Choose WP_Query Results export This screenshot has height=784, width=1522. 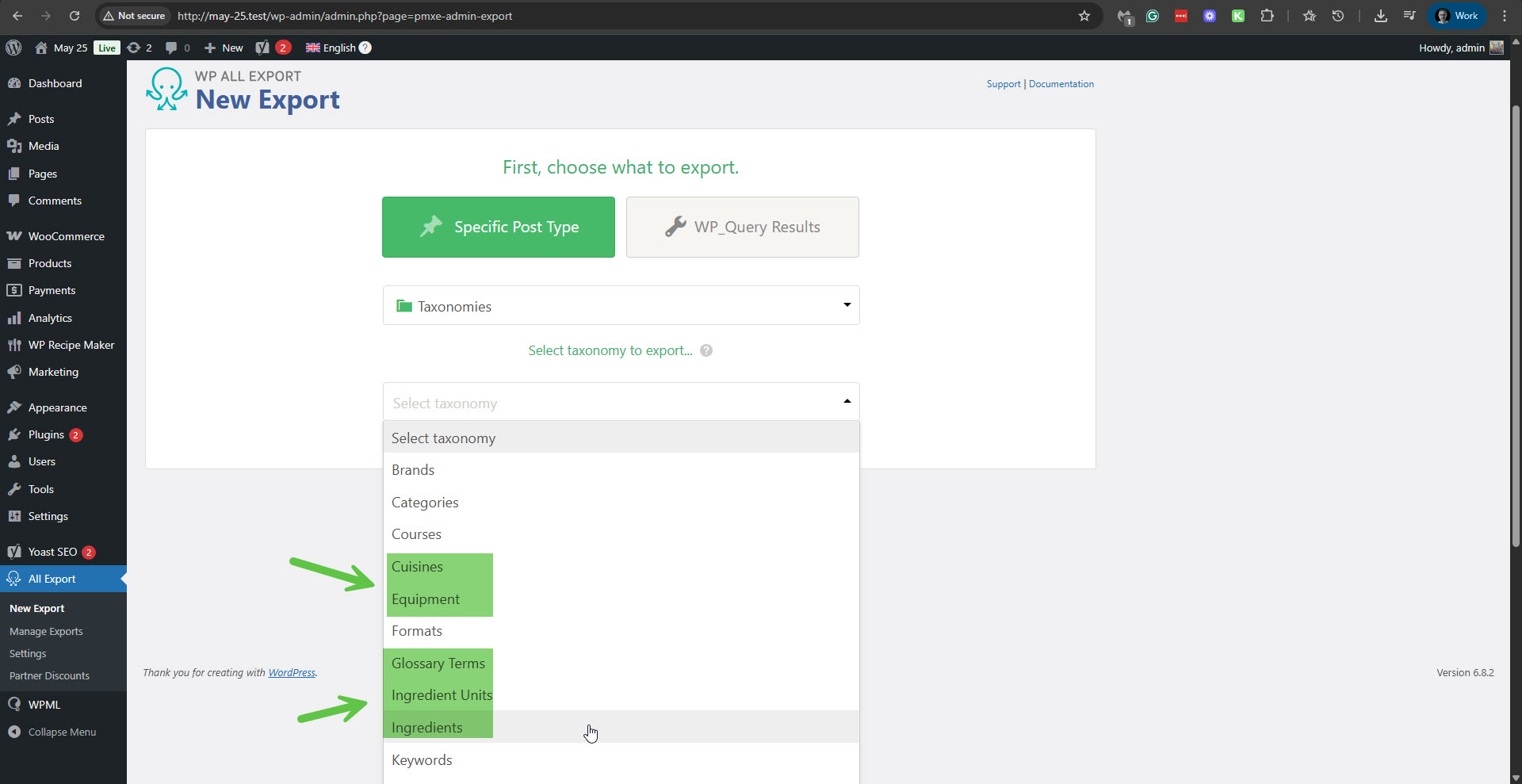pos(743,227)
